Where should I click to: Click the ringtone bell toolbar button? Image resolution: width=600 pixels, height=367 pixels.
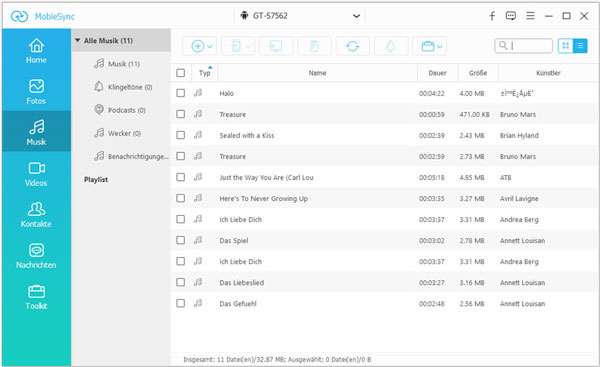click(x=391, y=46)
